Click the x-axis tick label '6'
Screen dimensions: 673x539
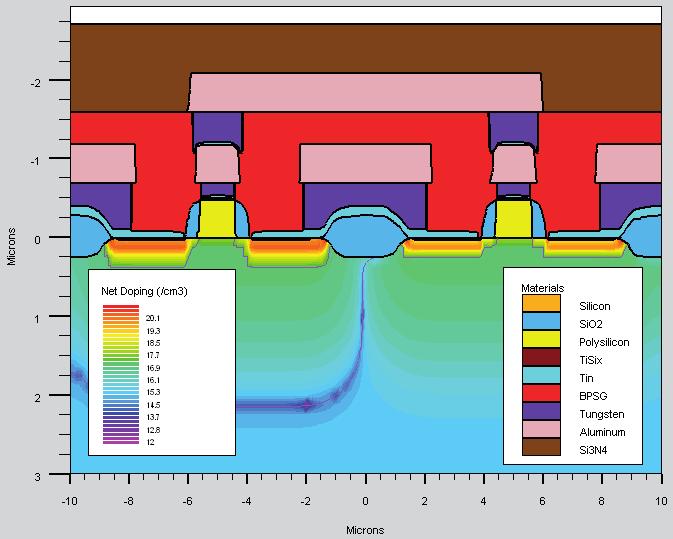543,501
